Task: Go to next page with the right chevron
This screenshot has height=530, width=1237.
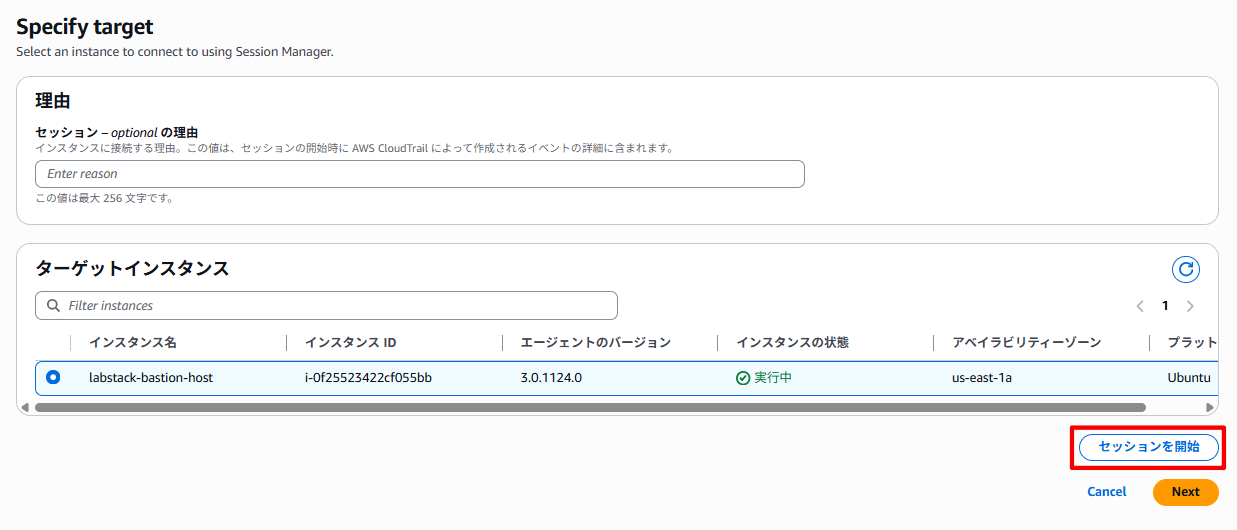Action: pyautogui.click(x=1190, y=306)
